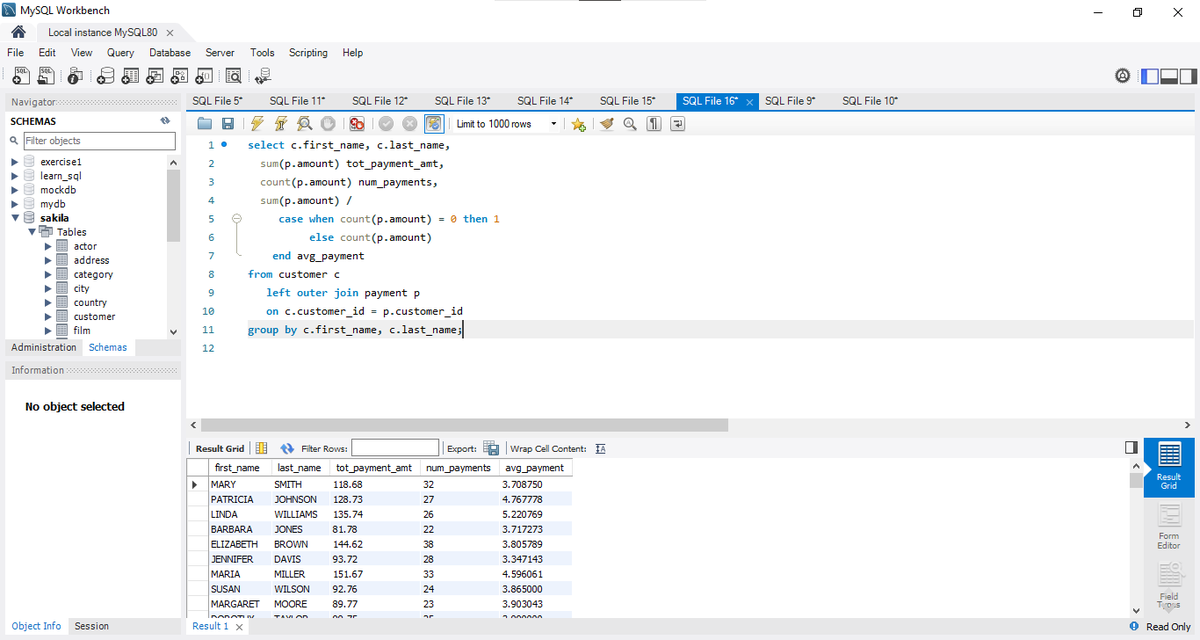Open the Workbench home screen icon
Screen dimensions: 1200x640
[x=17, y=32]
